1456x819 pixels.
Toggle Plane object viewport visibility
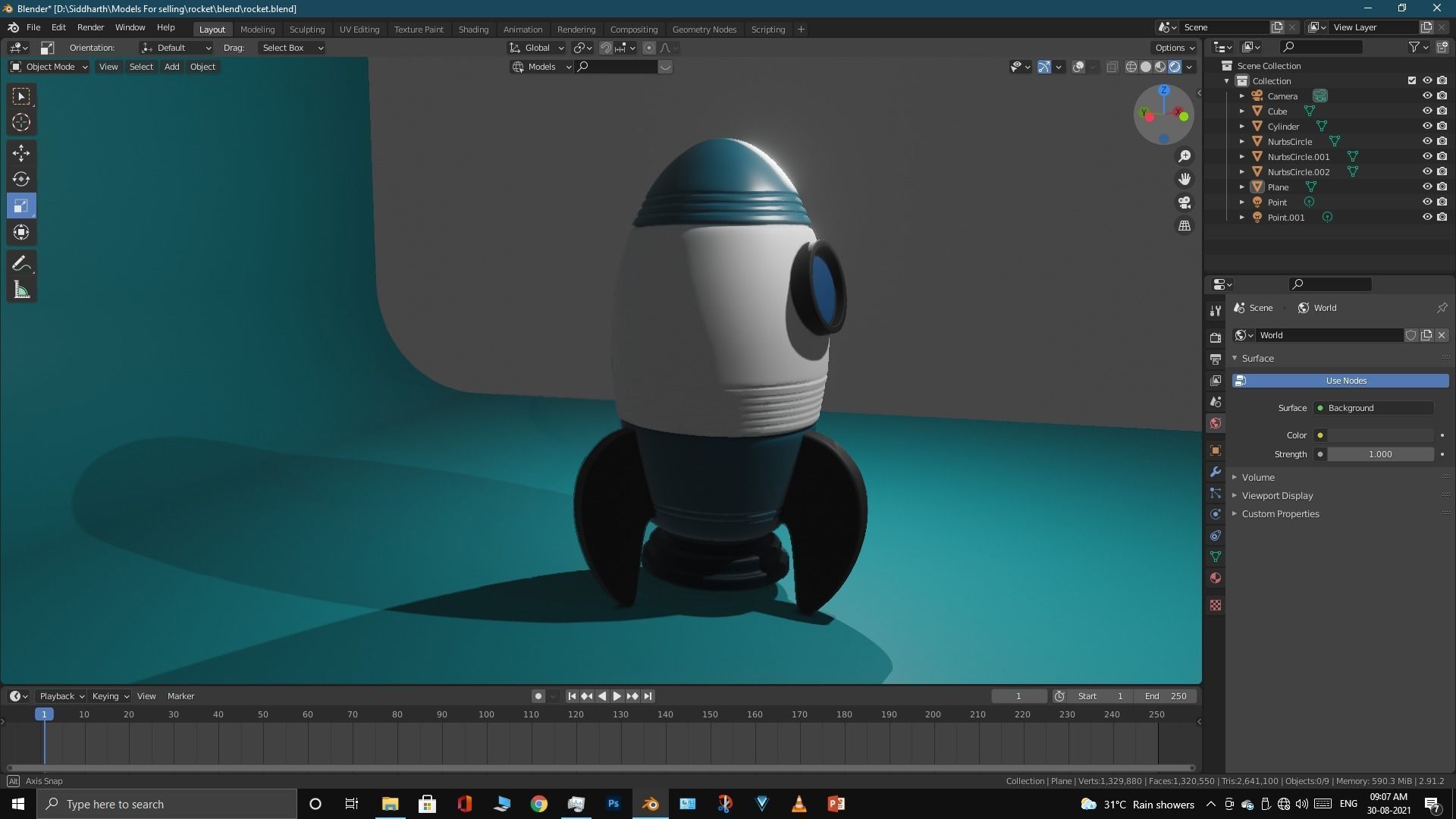1426,187
